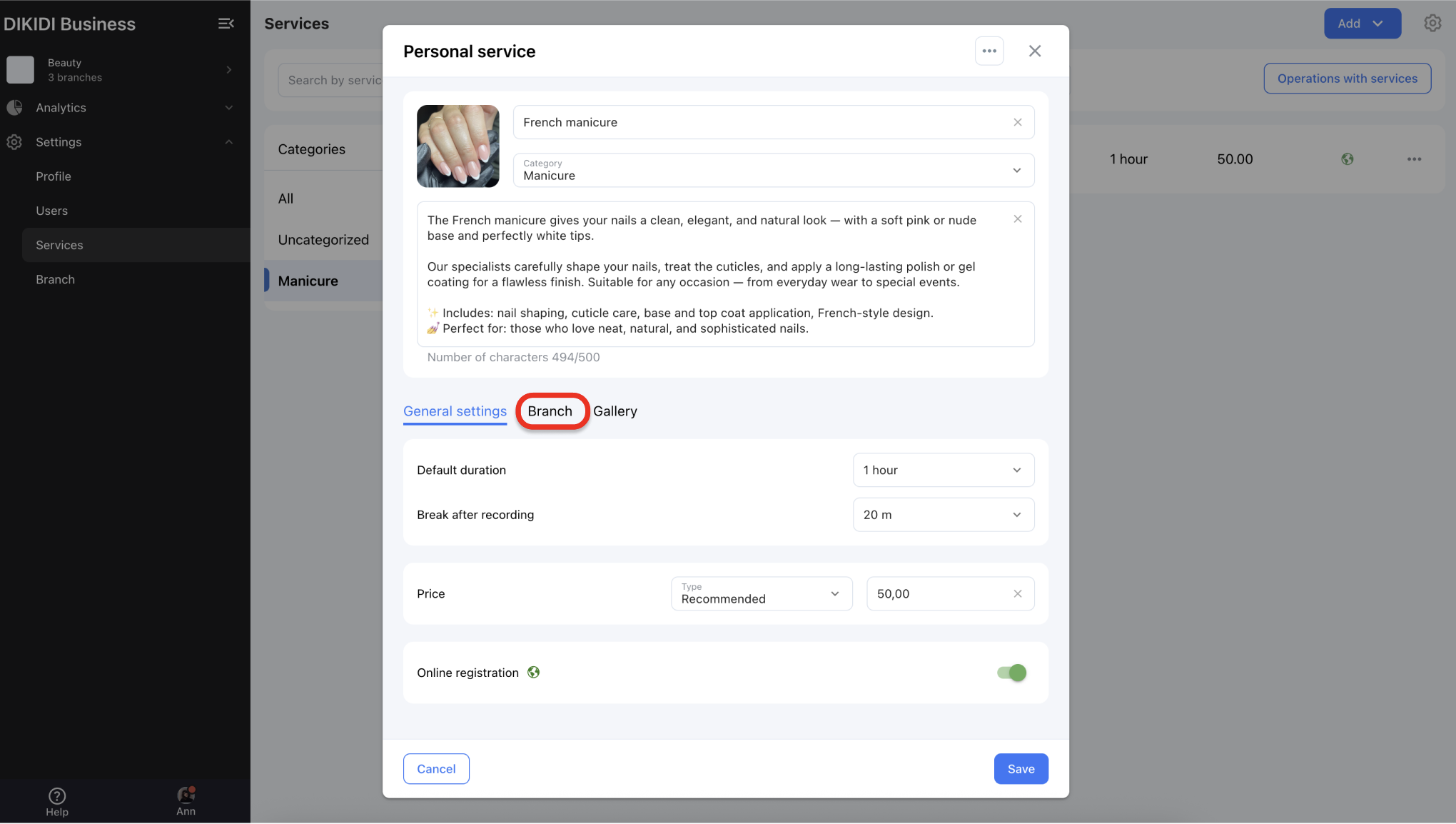Clear the French manicure name field
Screen dimensions: 1456x824
point(1018,122)
